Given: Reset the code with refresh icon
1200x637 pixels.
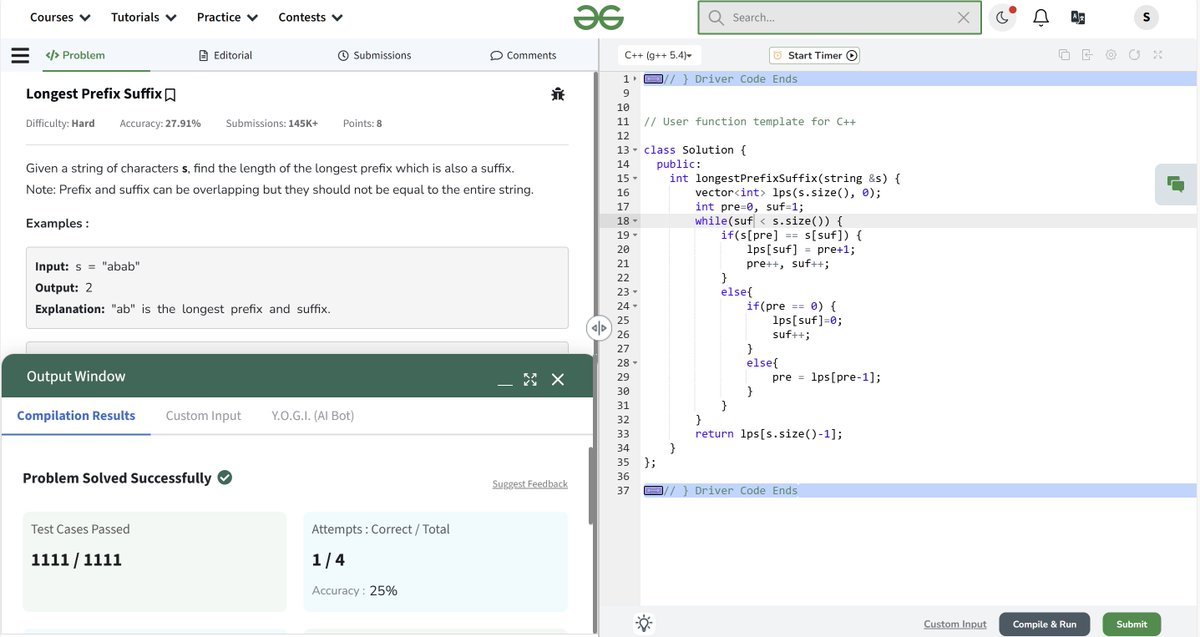Looking at the screenshot, I should coord(1134,55).
